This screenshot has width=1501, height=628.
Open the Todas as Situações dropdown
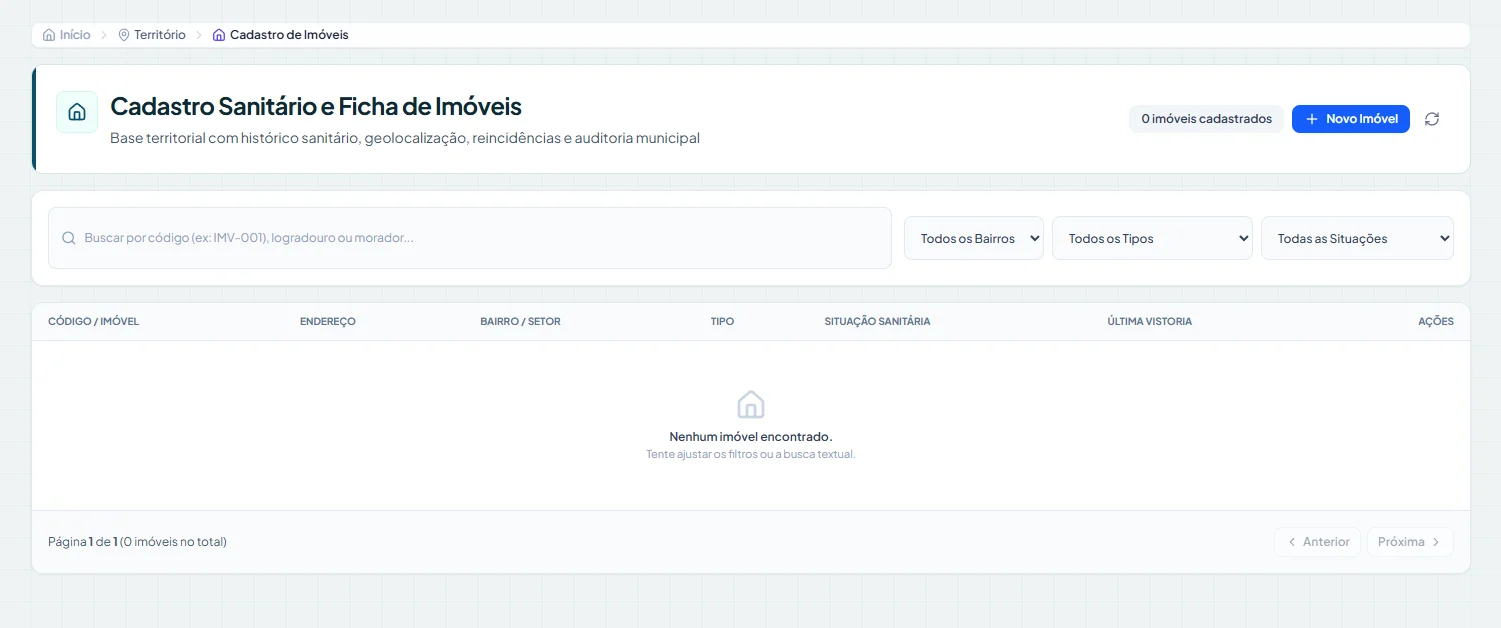pos(1357,238)
